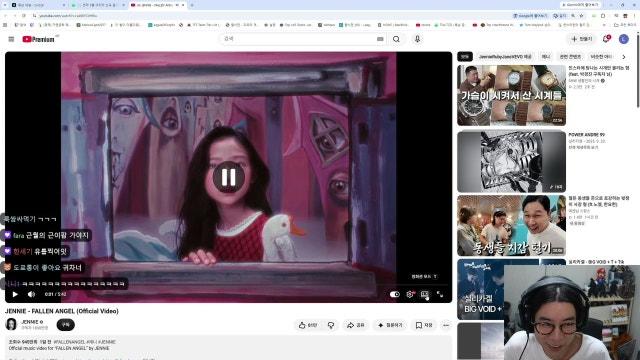Mute the video with the speaker icon
The image size is (640, 360).
tap(31, 294)
